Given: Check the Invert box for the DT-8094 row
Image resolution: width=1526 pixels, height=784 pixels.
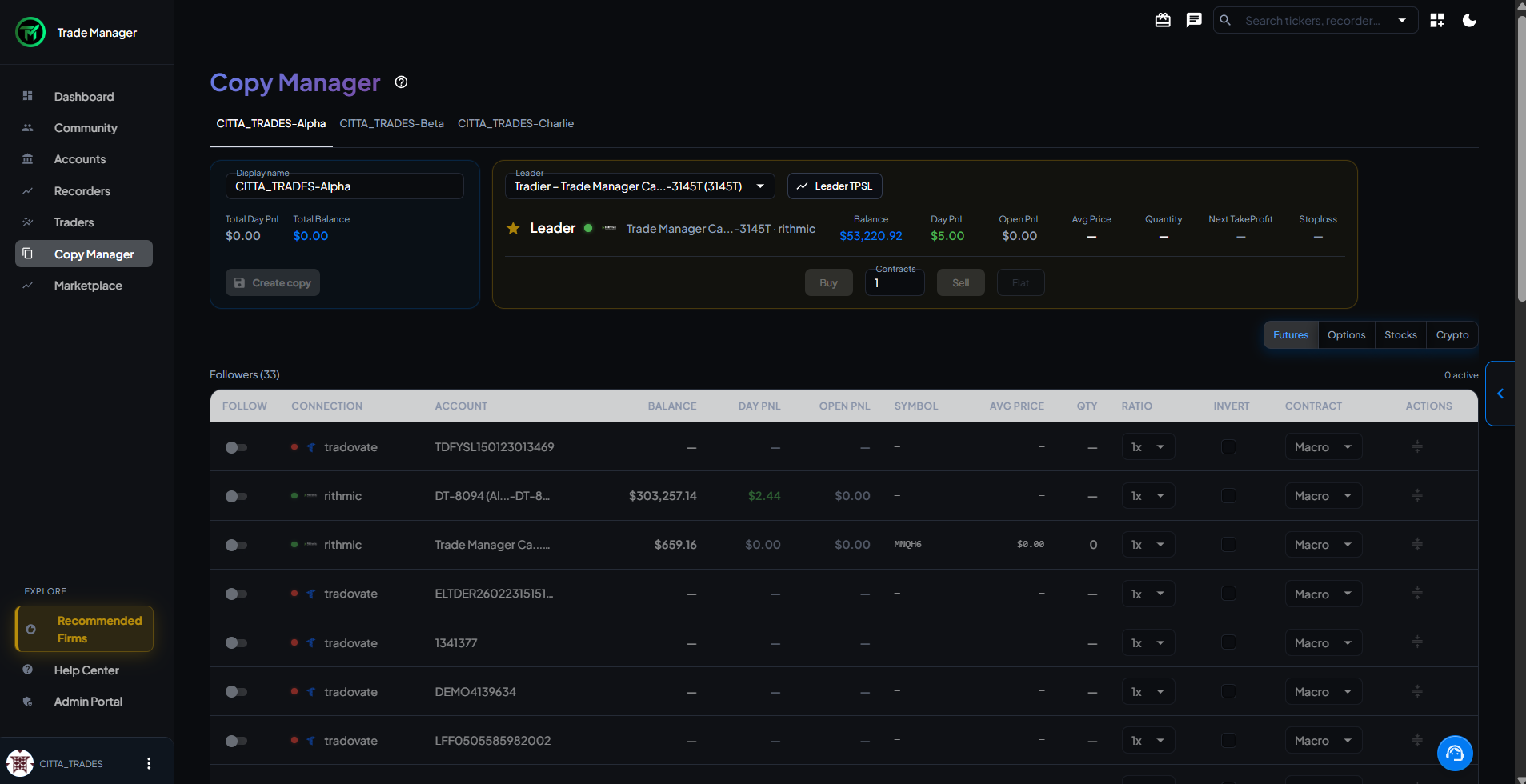Looking at the screenshot, I should click(x=1229, y=495).
